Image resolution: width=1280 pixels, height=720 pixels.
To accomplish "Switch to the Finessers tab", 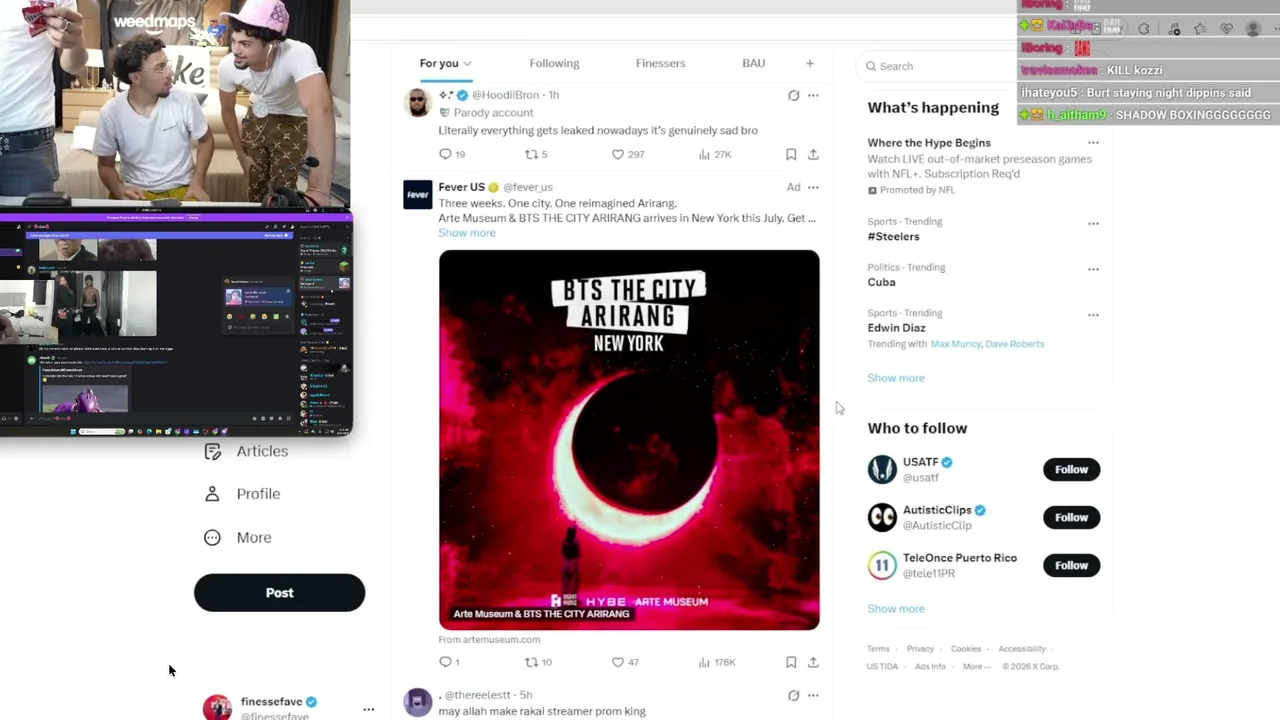I will tap(660, 64).
